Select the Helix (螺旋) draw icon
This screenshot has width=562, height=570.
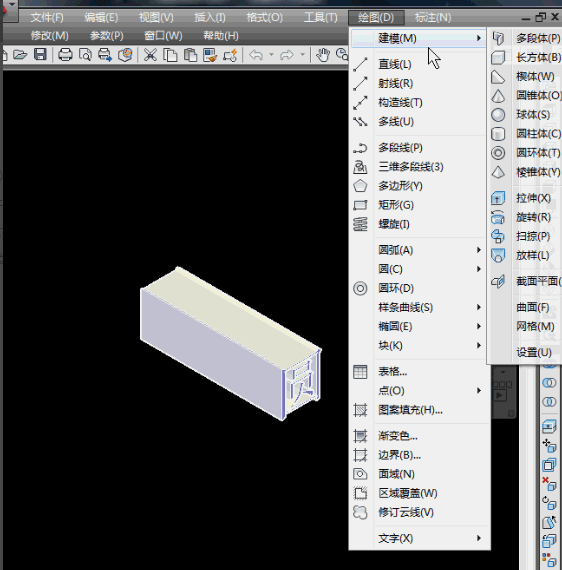pyautogui.click(x=360, y=224)
